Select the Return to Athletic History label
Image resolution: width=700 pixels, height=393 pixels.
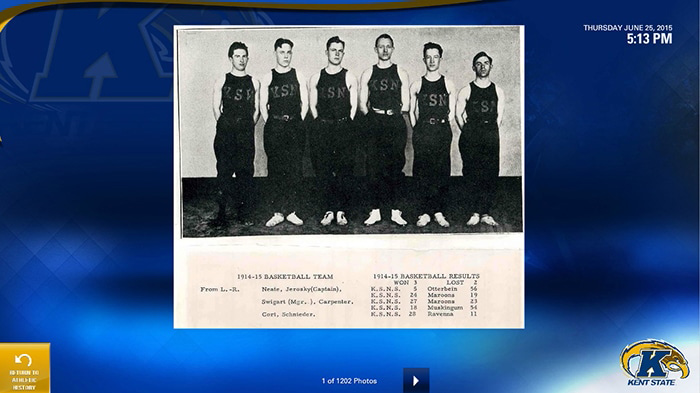pos(24,380)
